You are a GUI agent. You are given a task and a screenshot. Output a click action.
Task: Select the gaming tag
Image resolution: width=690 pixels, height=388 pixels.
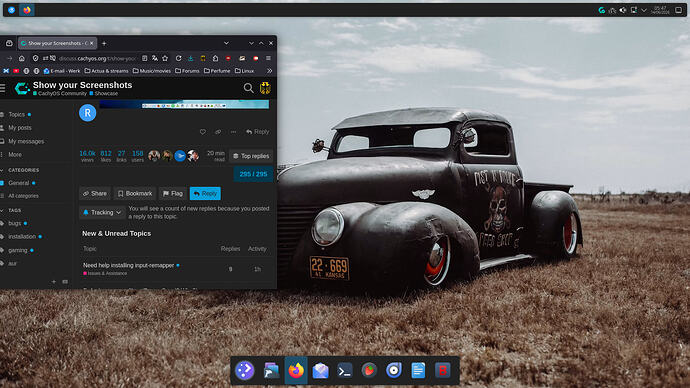[17, 250]
